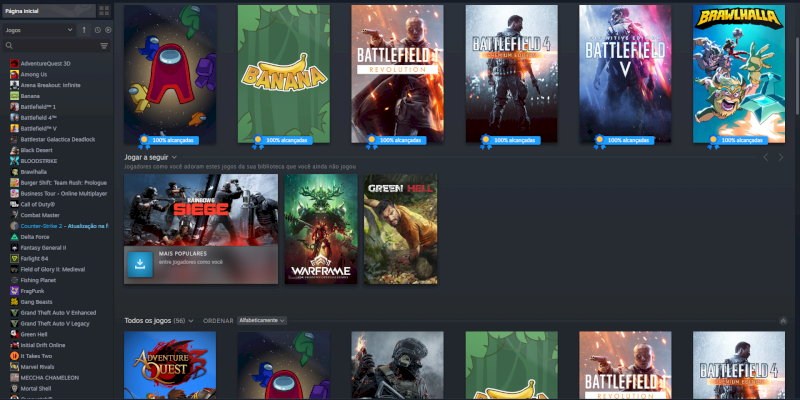
Task: Click the next arrow of Jogar a seguir shelf
Action: click(x=781, y=157)
